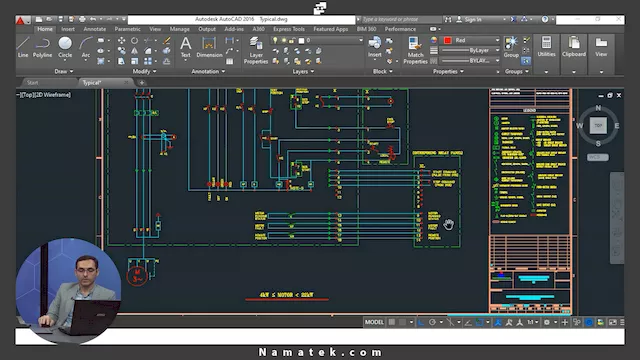Image resolution: width=640 pixels, height=360 pixels.
Task: Toggle snap mode in status bar
Action: [402, 322]
